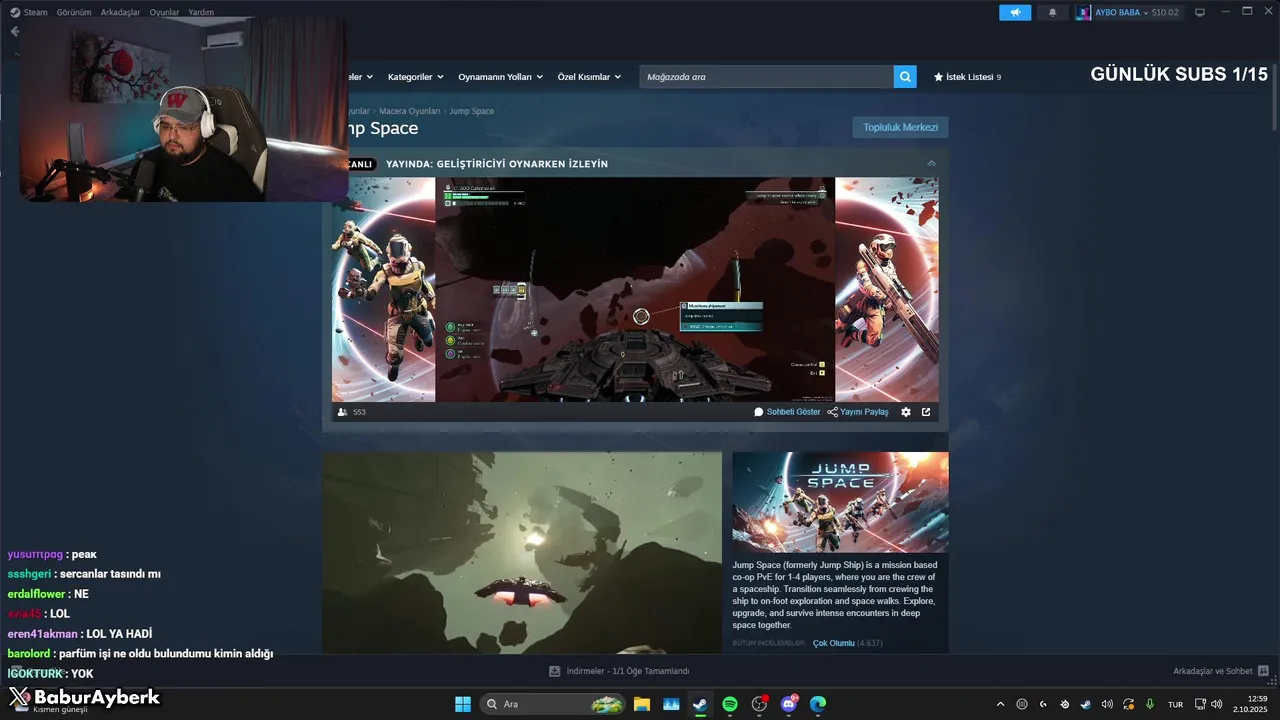Screen dimensions: 1280x720
Task: Click the Yayını Paylaş share button
Action: [858, 412]
